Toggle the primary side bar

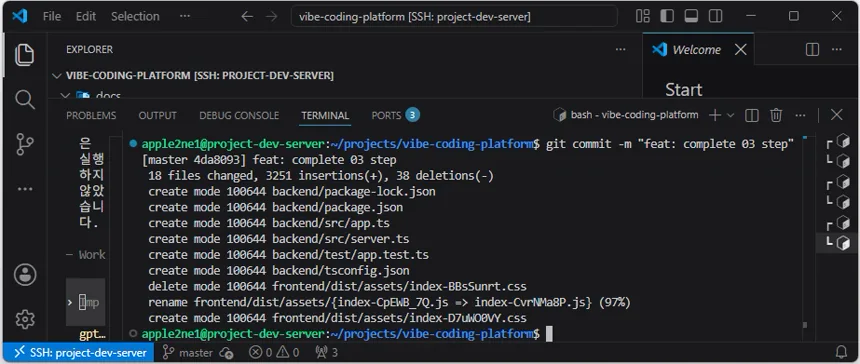coord(667,16)
